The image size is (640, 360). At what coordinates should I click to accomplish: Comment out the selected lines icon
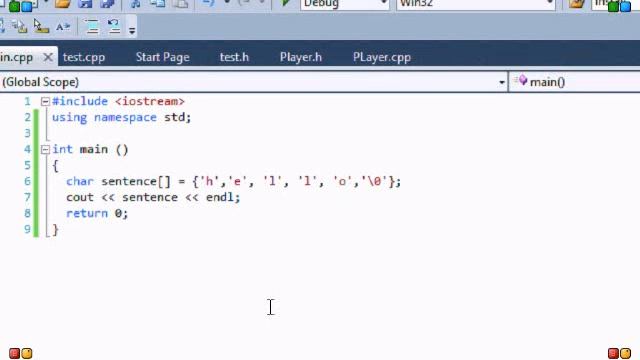pos(92,27)
